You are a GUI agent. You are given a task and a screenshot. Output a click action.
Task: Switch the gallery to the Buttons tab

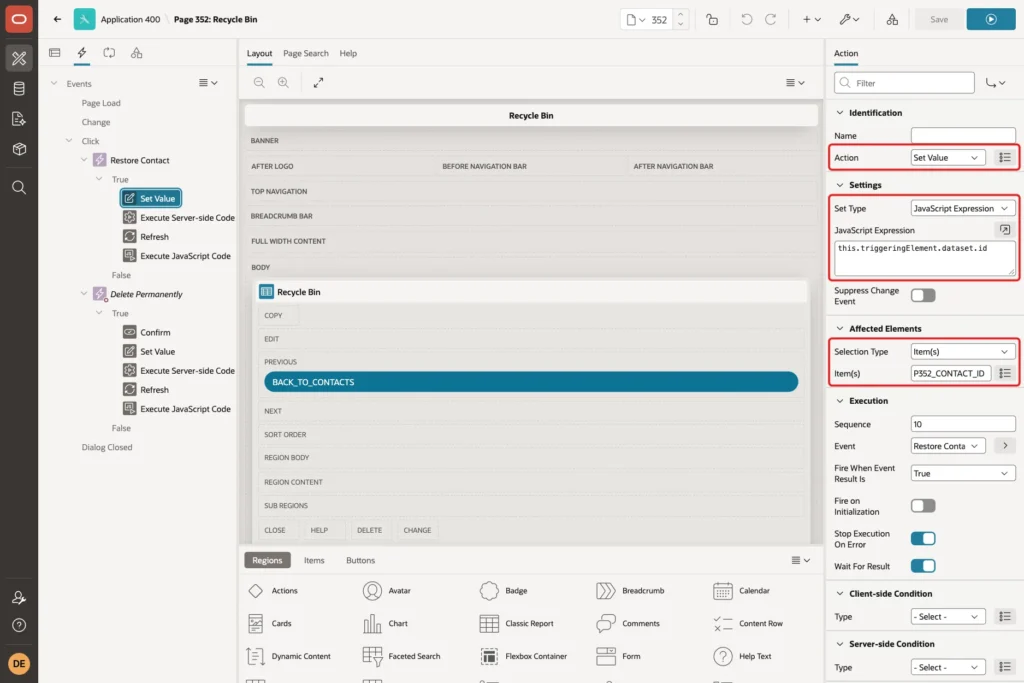tap(360, 560)
